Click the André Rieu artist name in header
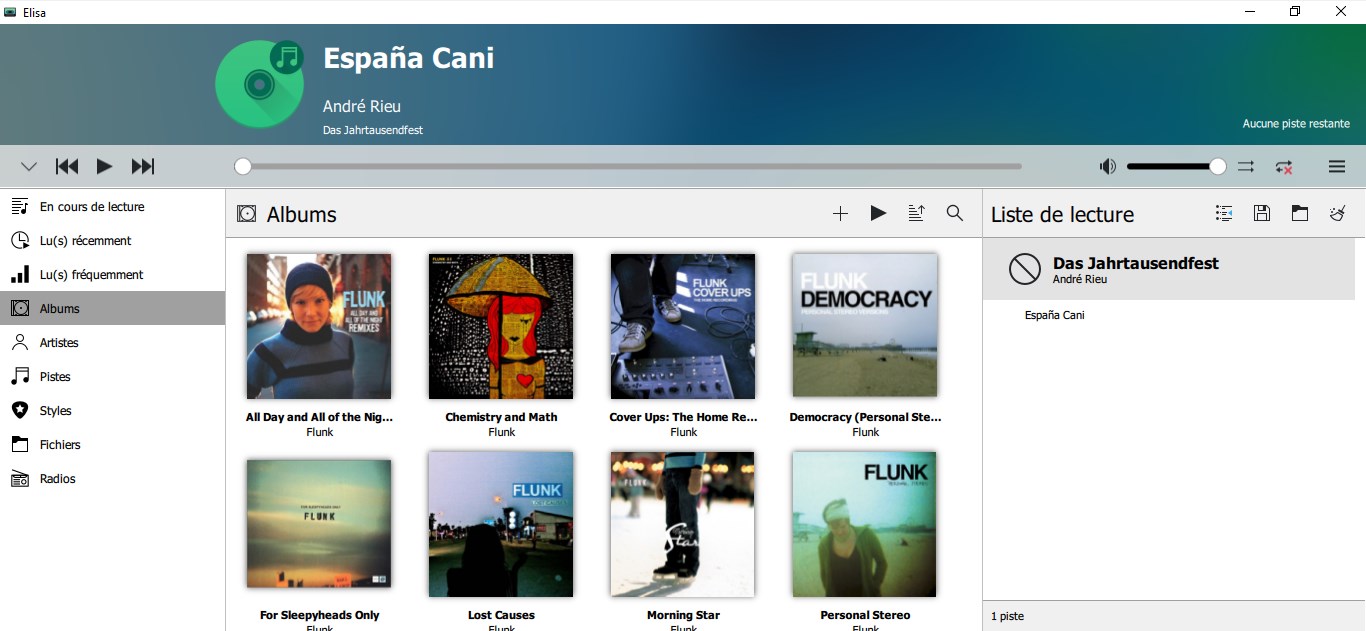 (x=362, y=106)
